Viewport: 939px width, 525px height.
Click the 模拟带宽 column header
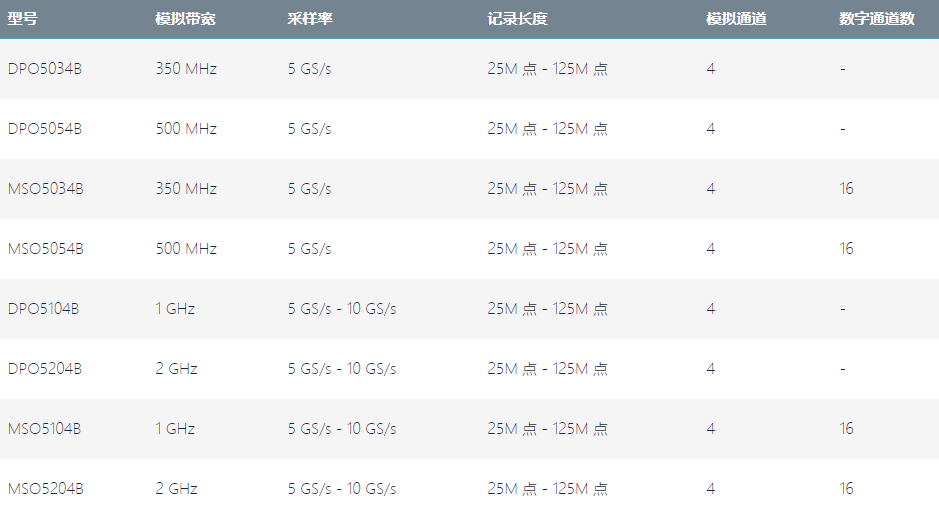point(185,19)
